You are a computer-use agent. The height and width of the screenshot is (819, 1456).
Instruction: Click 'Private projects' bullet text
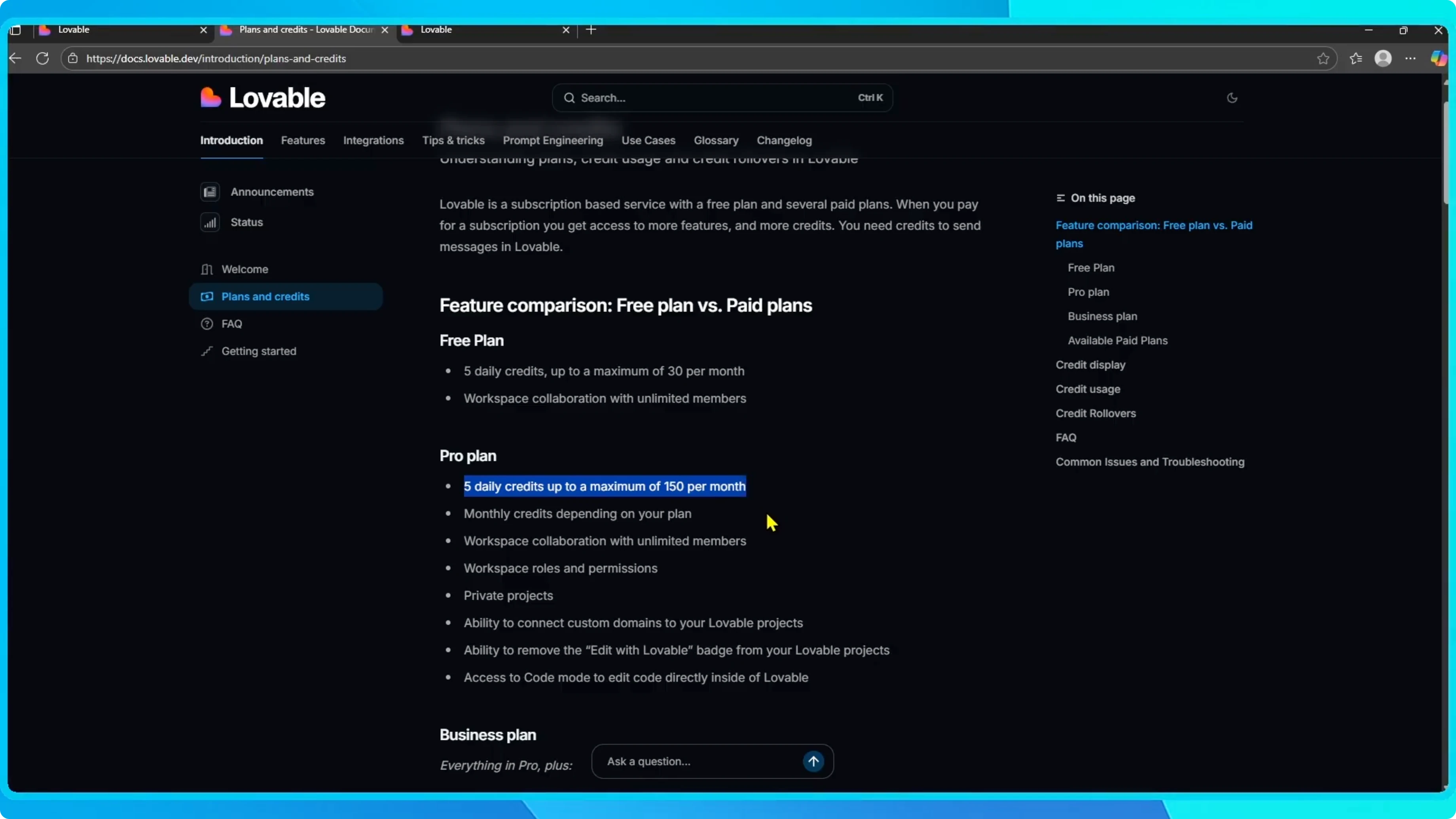(508, 595)
